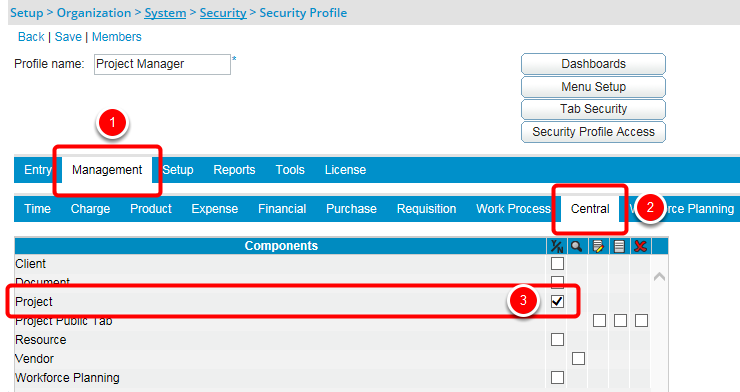Select the Client component row label

(x=30, y=264)
